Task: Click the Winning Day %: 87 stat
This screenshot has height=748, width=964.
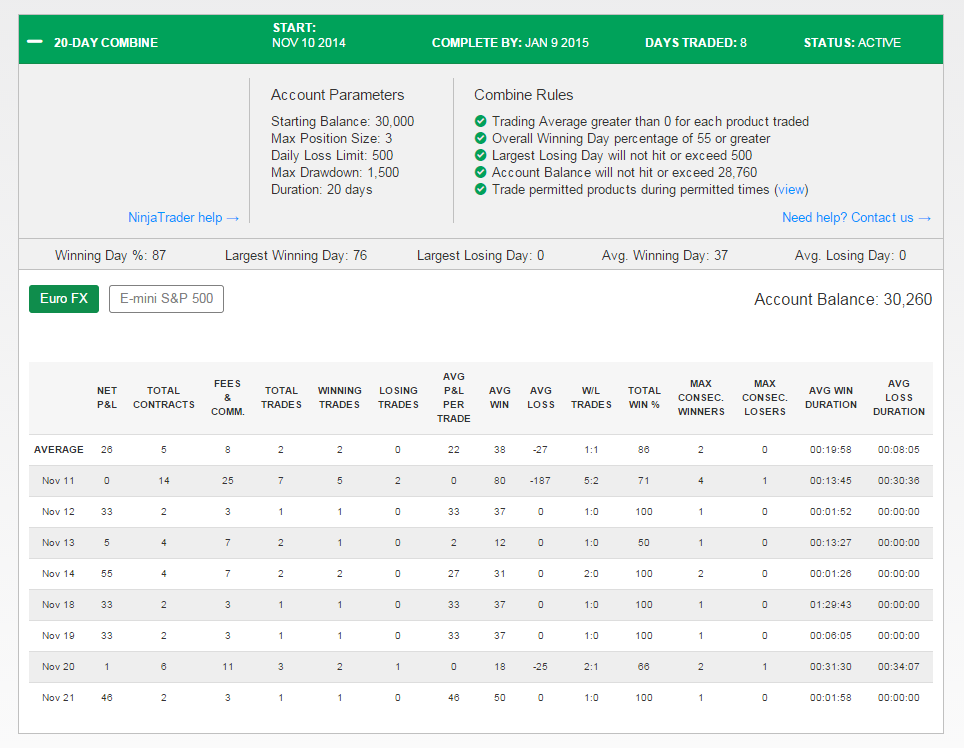Action: [x=111, y=255]
